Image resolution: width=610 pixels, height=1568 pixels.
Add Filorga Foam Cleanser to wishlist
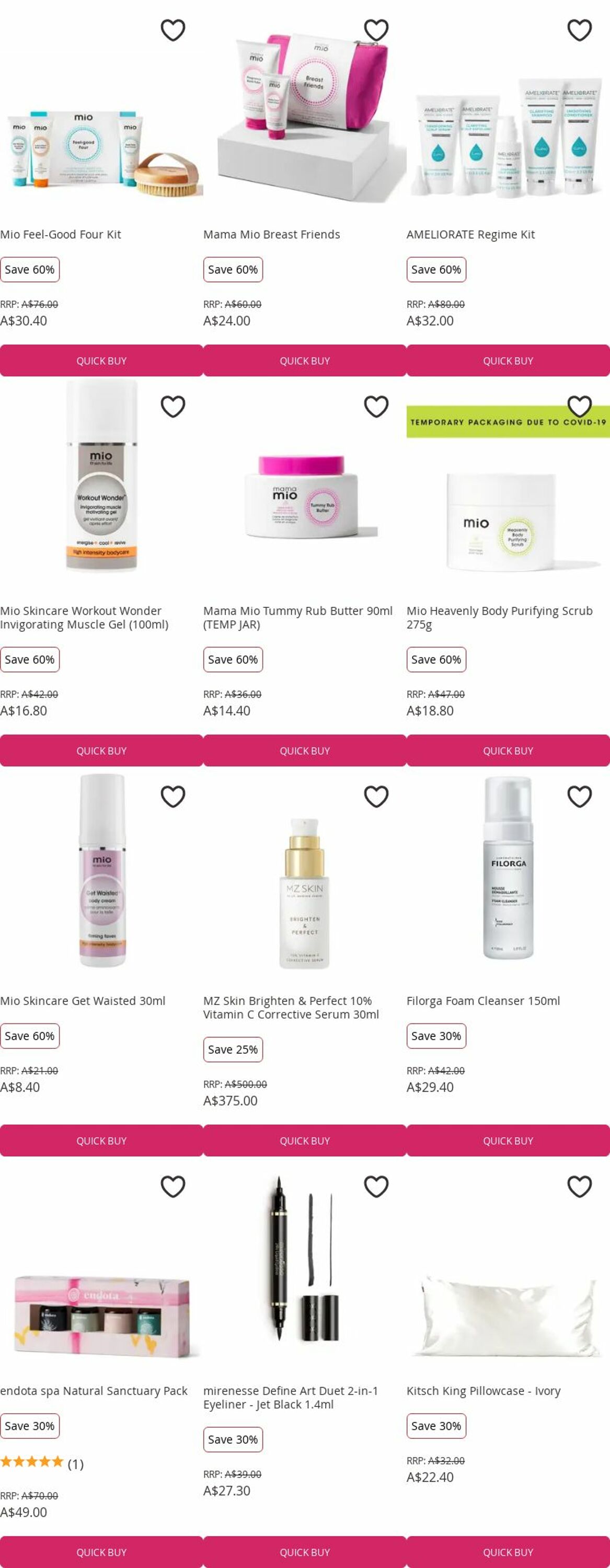(x=580, y=796)
